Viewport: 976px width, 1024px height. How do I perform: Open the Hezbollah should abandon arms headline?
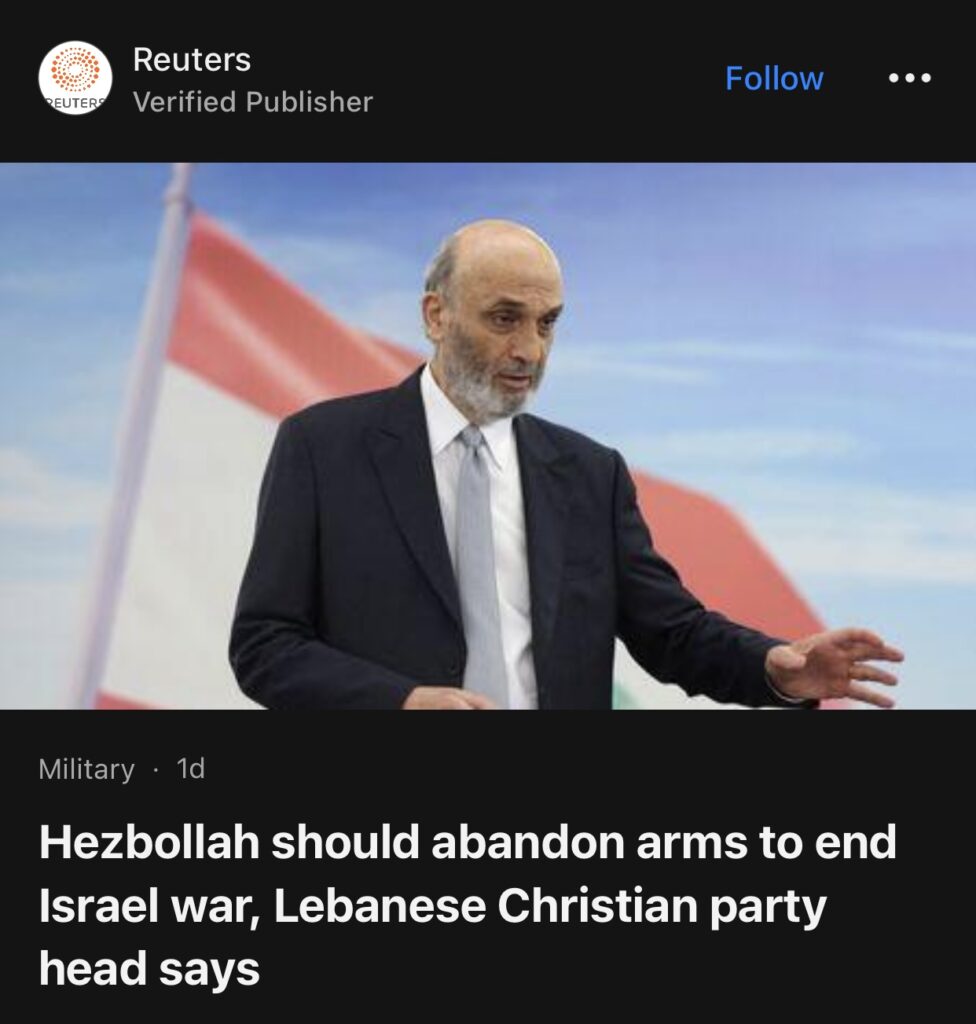point(467,905)
